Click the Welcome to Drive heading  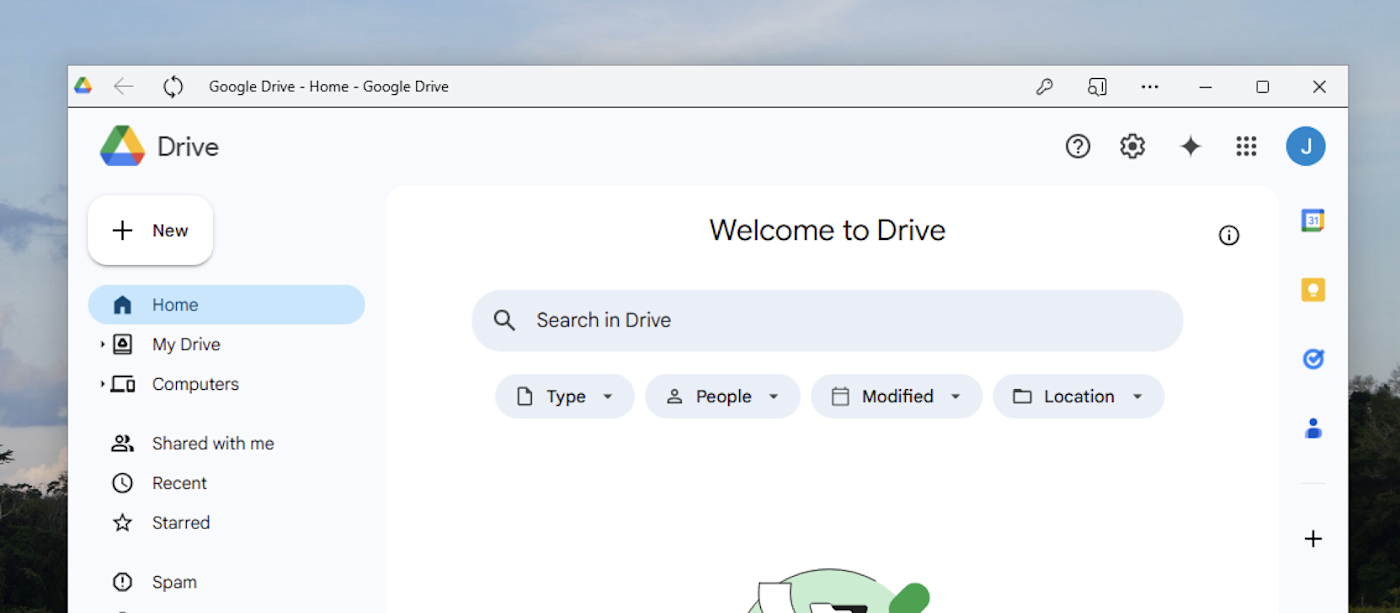pos(827,230)
